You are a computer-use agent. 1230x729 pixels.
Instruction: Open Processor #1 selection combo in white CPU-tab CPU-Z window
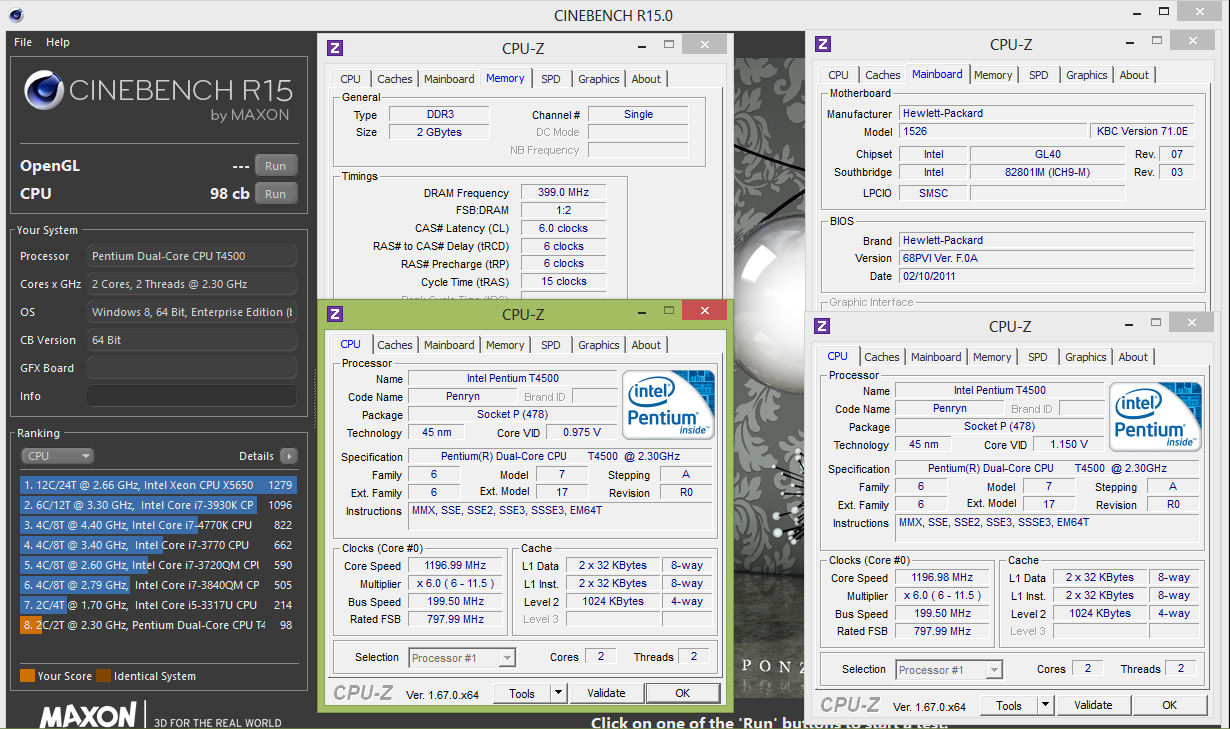coord(949,669)
